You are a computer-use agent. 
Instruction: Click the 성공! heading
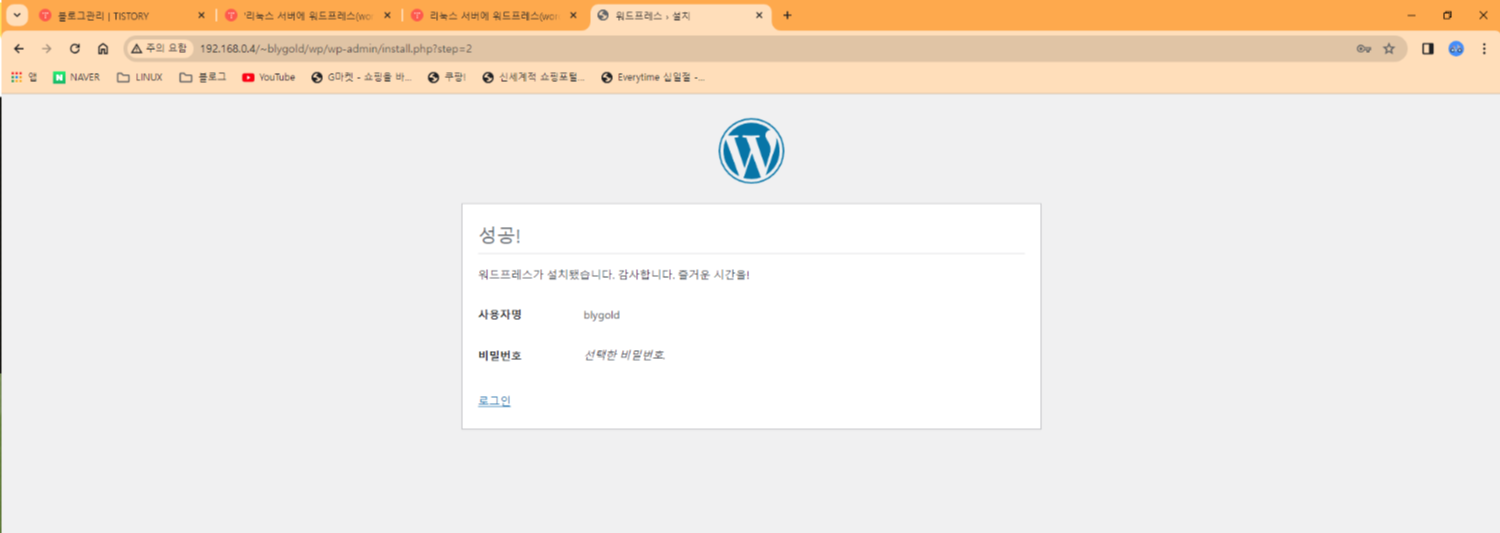(500, 235)
